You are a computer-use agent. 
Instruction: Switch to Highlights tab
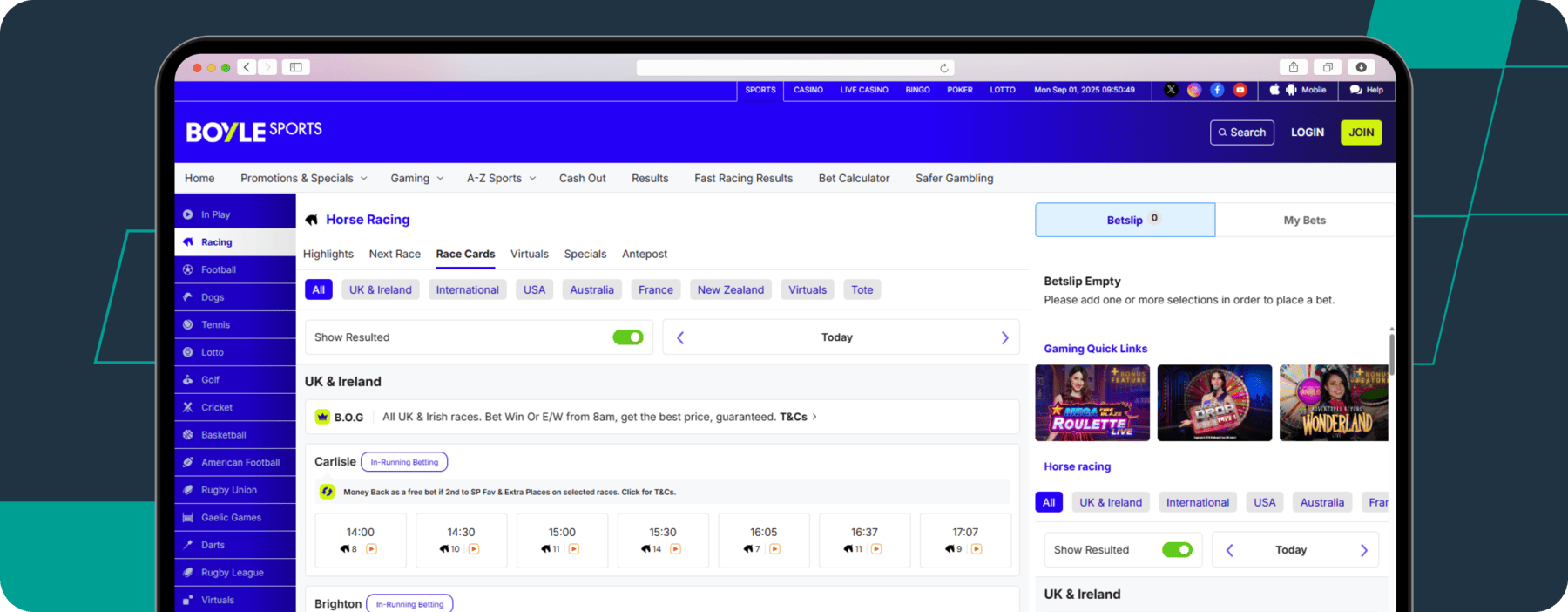(x=328, y=254)
